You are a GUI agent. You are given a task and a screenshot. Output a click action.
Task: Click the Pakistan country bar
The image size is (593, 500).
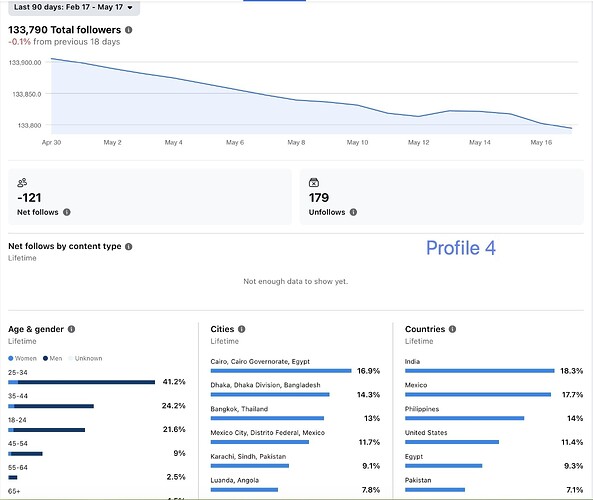tap(435, 490)
